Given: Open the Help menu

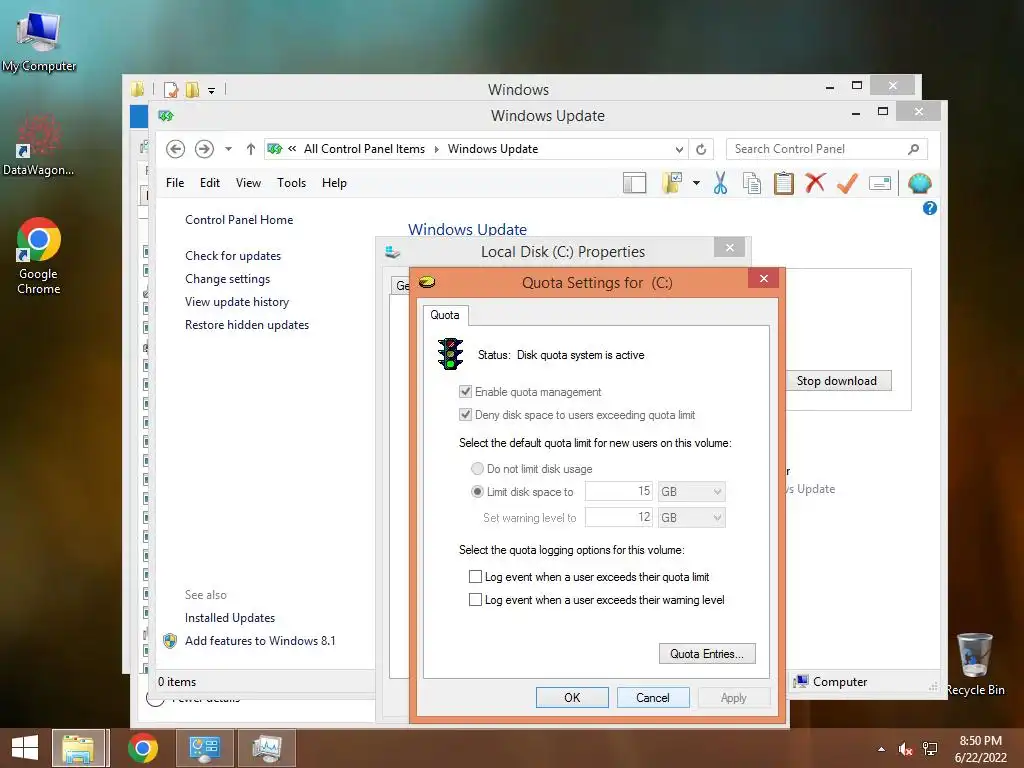Looking at the screenshot, I should 334,183.
